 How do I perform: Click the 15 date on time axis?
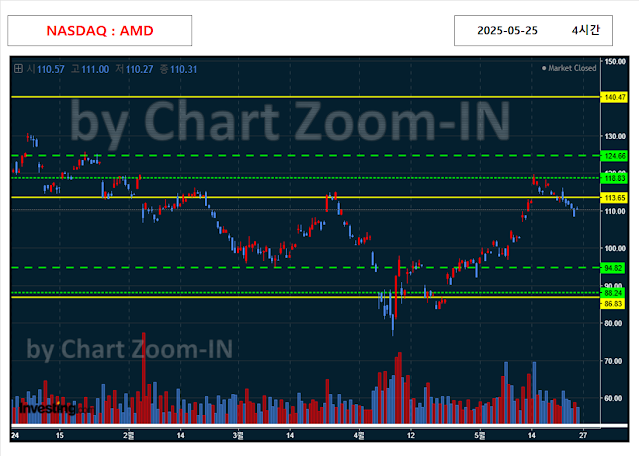coord(59,436)
